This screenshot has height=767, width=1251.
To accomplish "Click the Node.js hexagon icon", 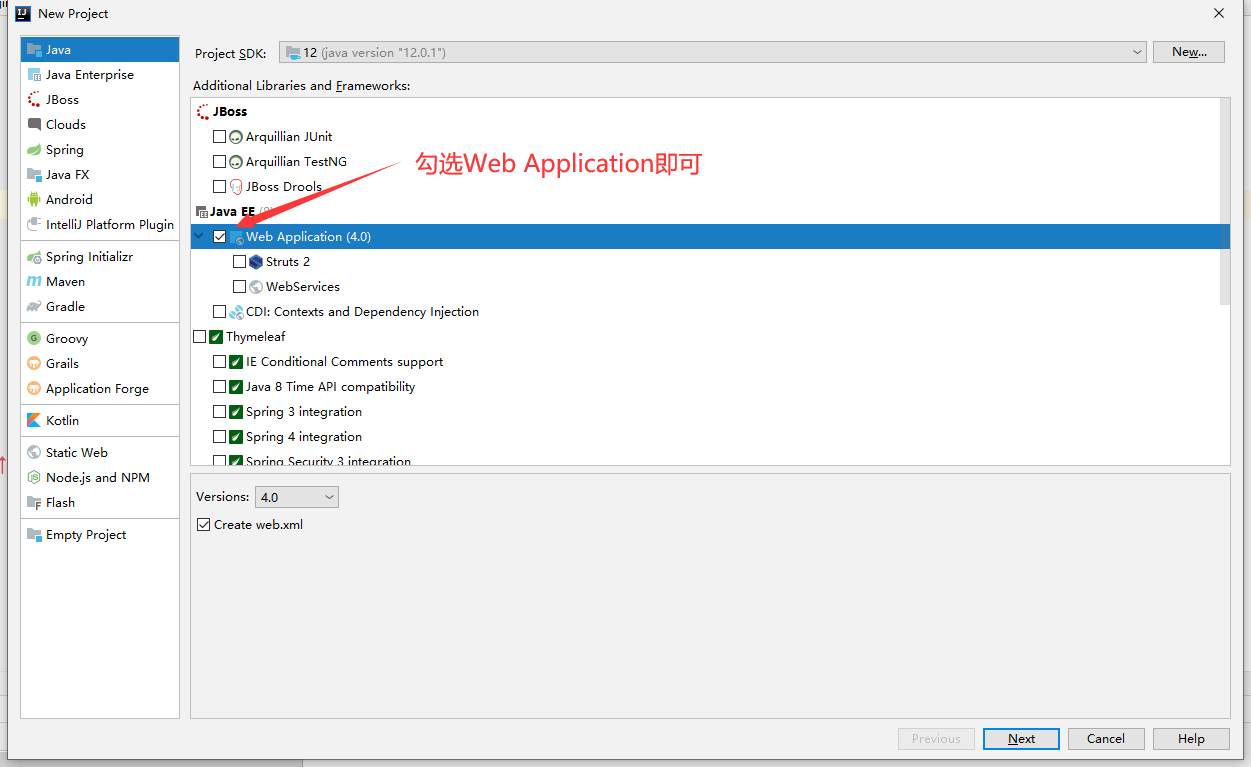I will 34,478.
